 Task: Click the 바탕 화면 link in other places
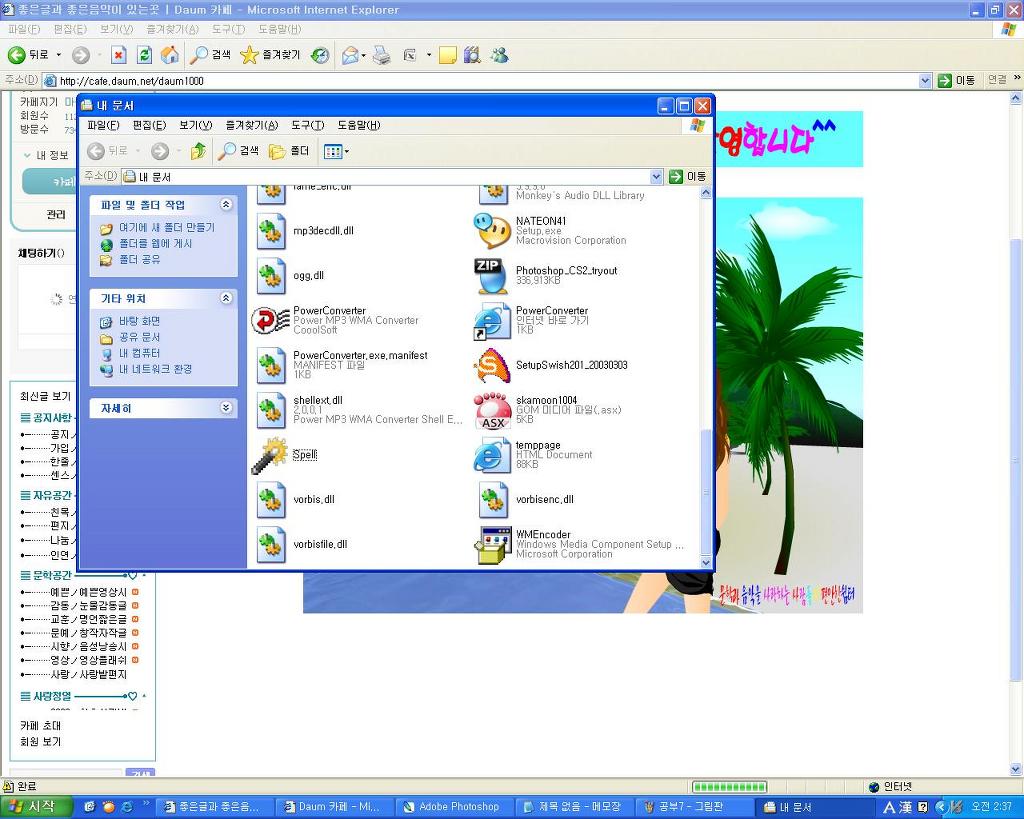[x=139, y=321]
